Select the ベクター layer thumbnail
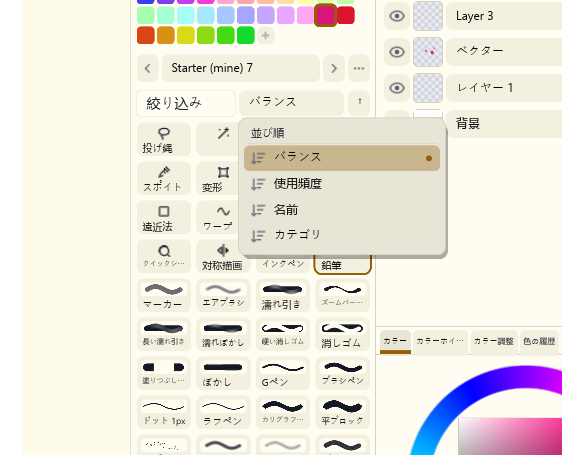Image resolution: width=562 pixels, height=455 pixels. click(428, 52)
